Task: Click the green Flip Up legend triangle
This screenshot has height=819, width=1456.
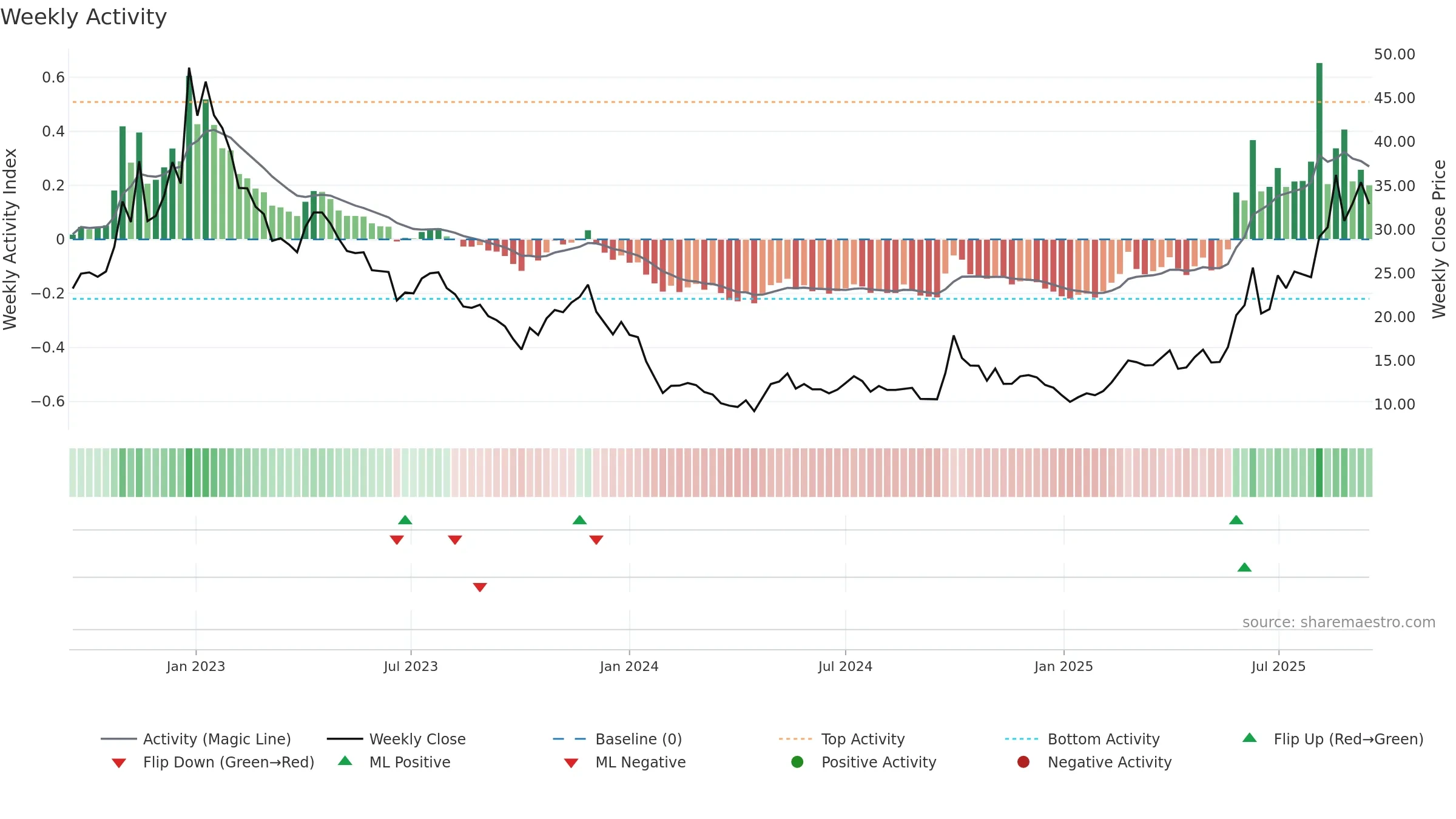Action: (1249, 738)
